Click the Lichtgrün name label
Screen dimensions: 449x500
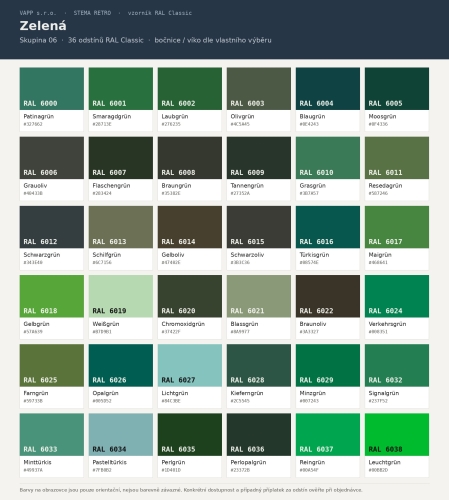(175, 393)
